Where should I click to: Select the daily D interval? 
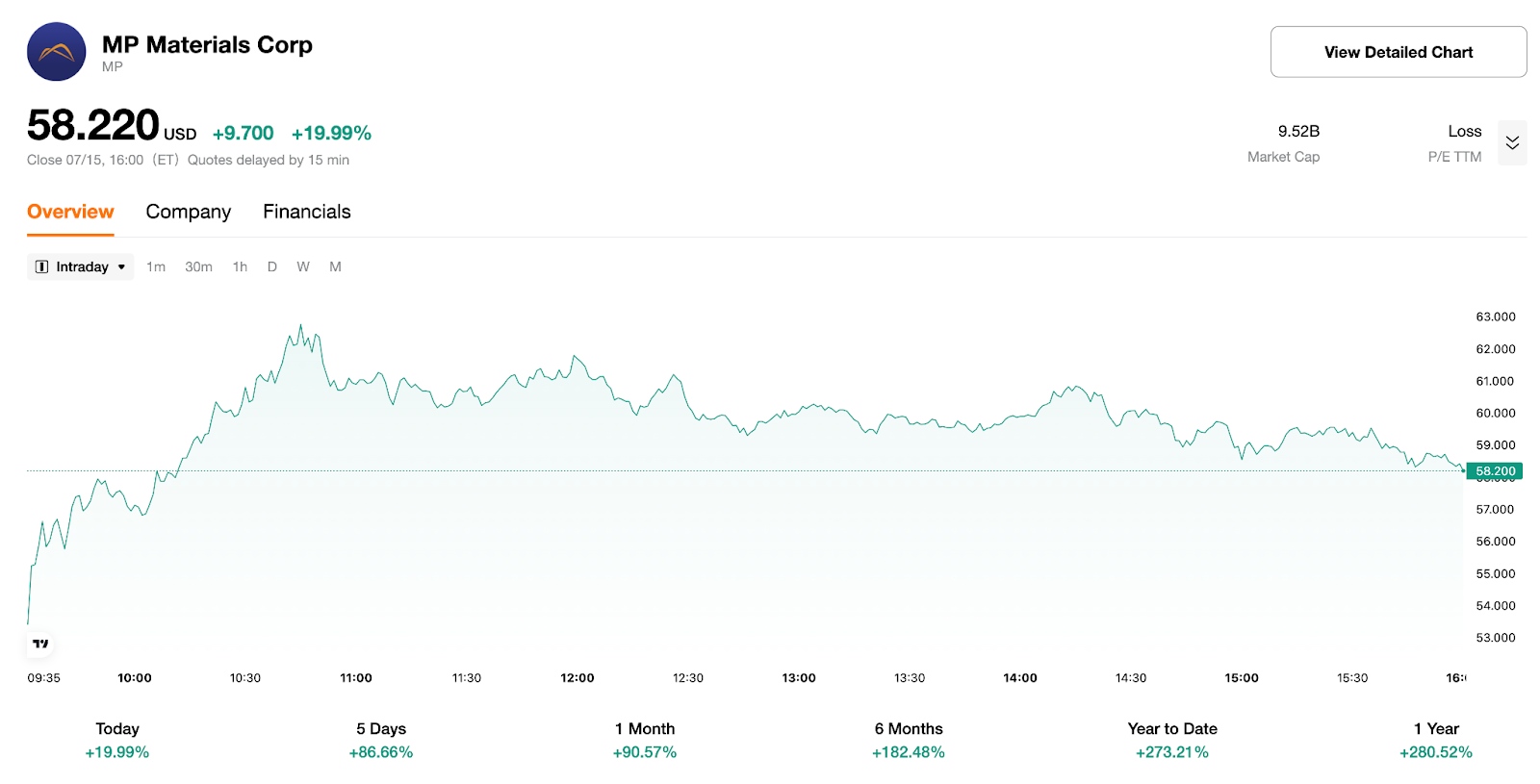click(271, 266)
